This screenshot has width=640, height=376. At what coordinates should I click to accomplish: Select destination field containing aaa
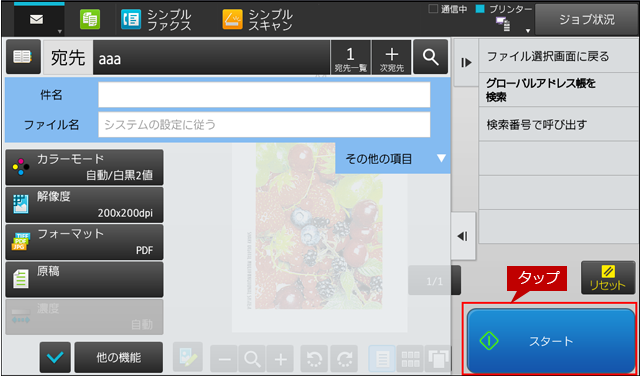[x=211, y=57]
